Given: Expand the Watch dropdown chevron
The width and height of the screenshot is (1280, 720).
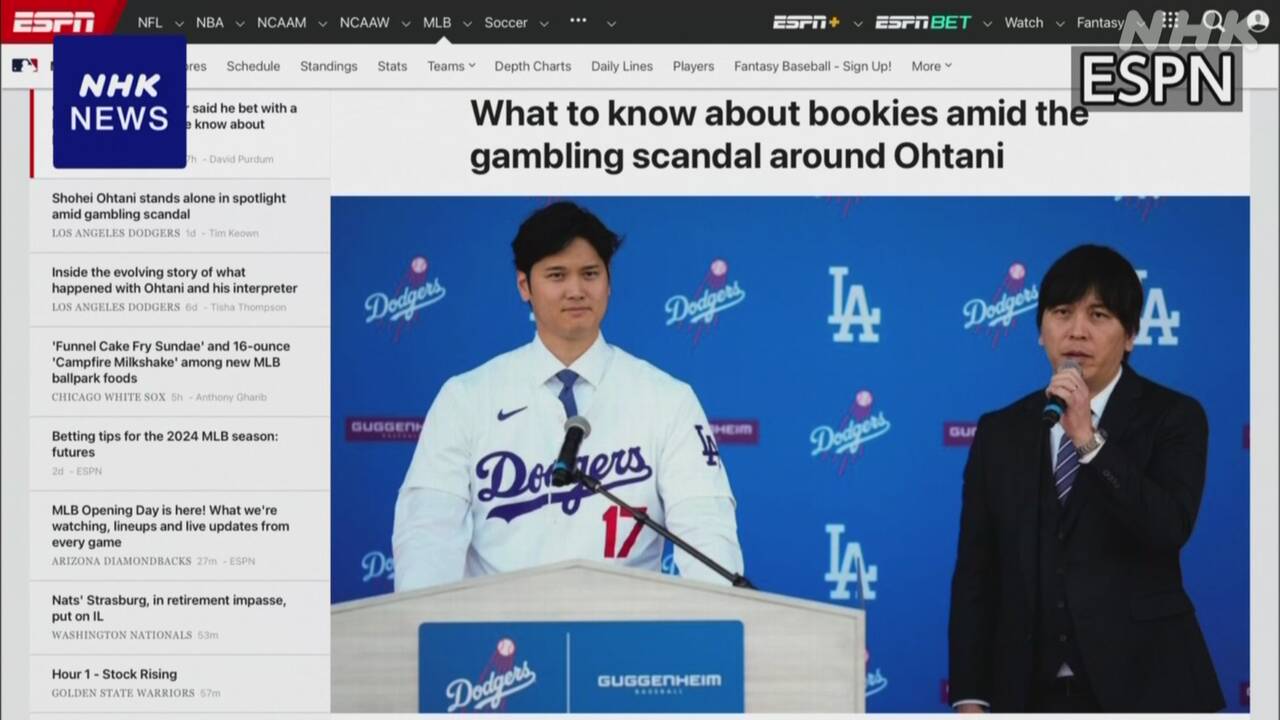Looking at the screenshot, I should click(x=1059, y=23).
